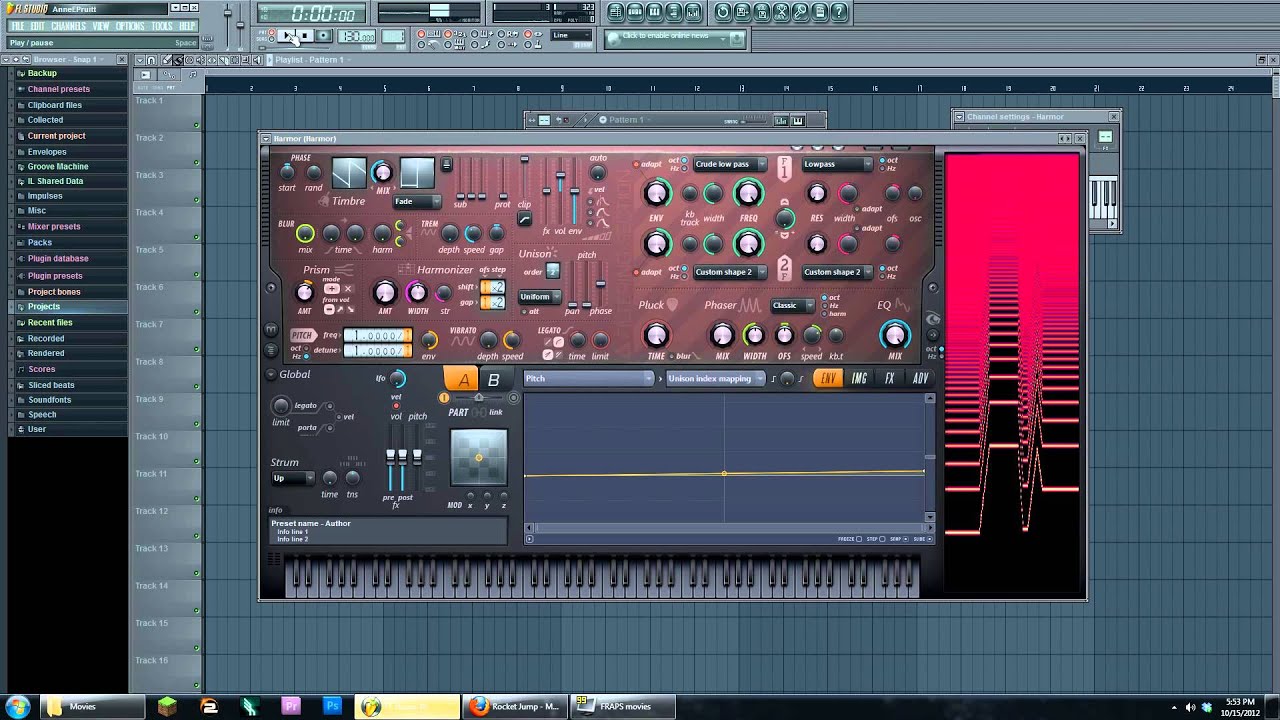Open the CHANNELS menu
Viewport: 1280px width, 720px height.
[68, 26]
